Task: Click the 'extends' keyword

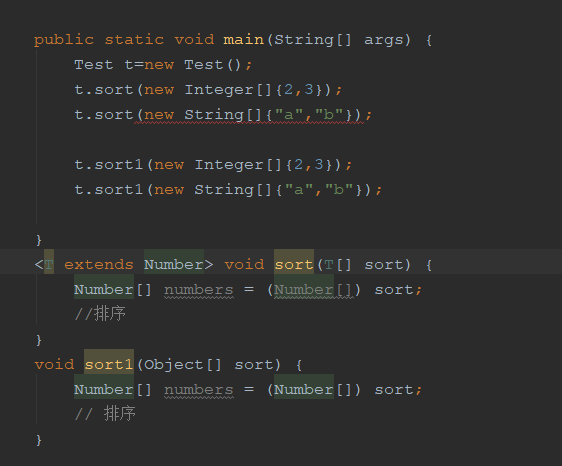Action: (x=99, y=265)
